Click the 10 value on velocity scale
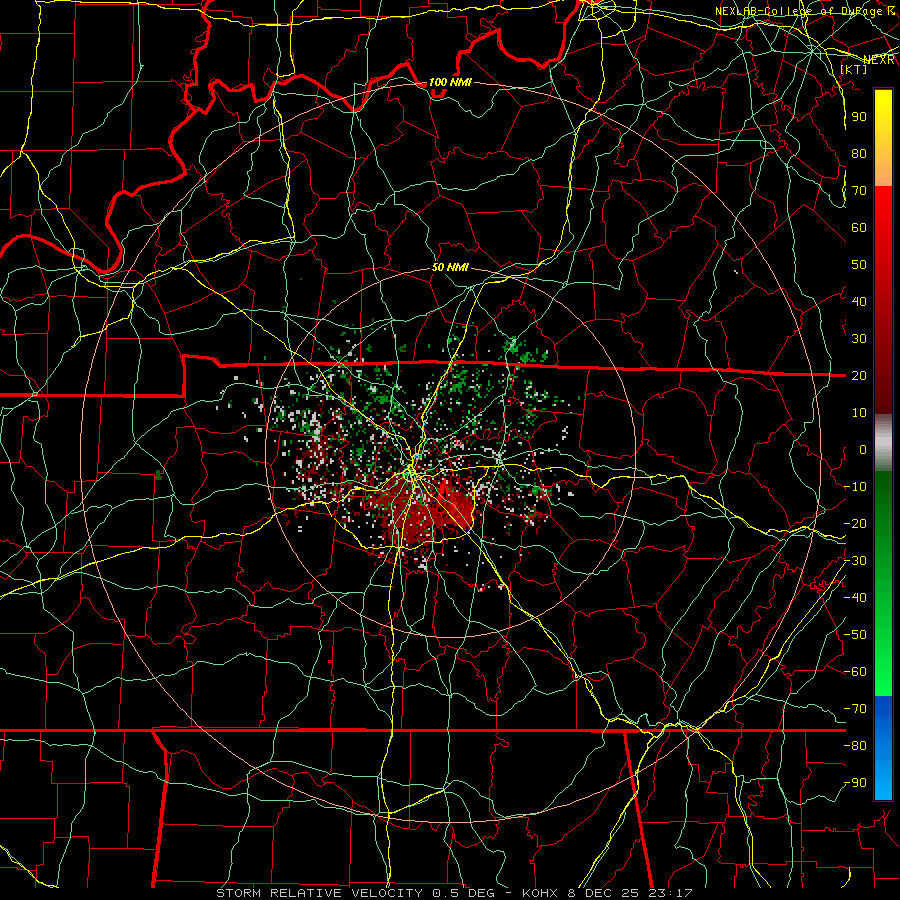Image resolution: width=900 pixels, height=900 pixels. pyautogui.click(x=859, y=413)
